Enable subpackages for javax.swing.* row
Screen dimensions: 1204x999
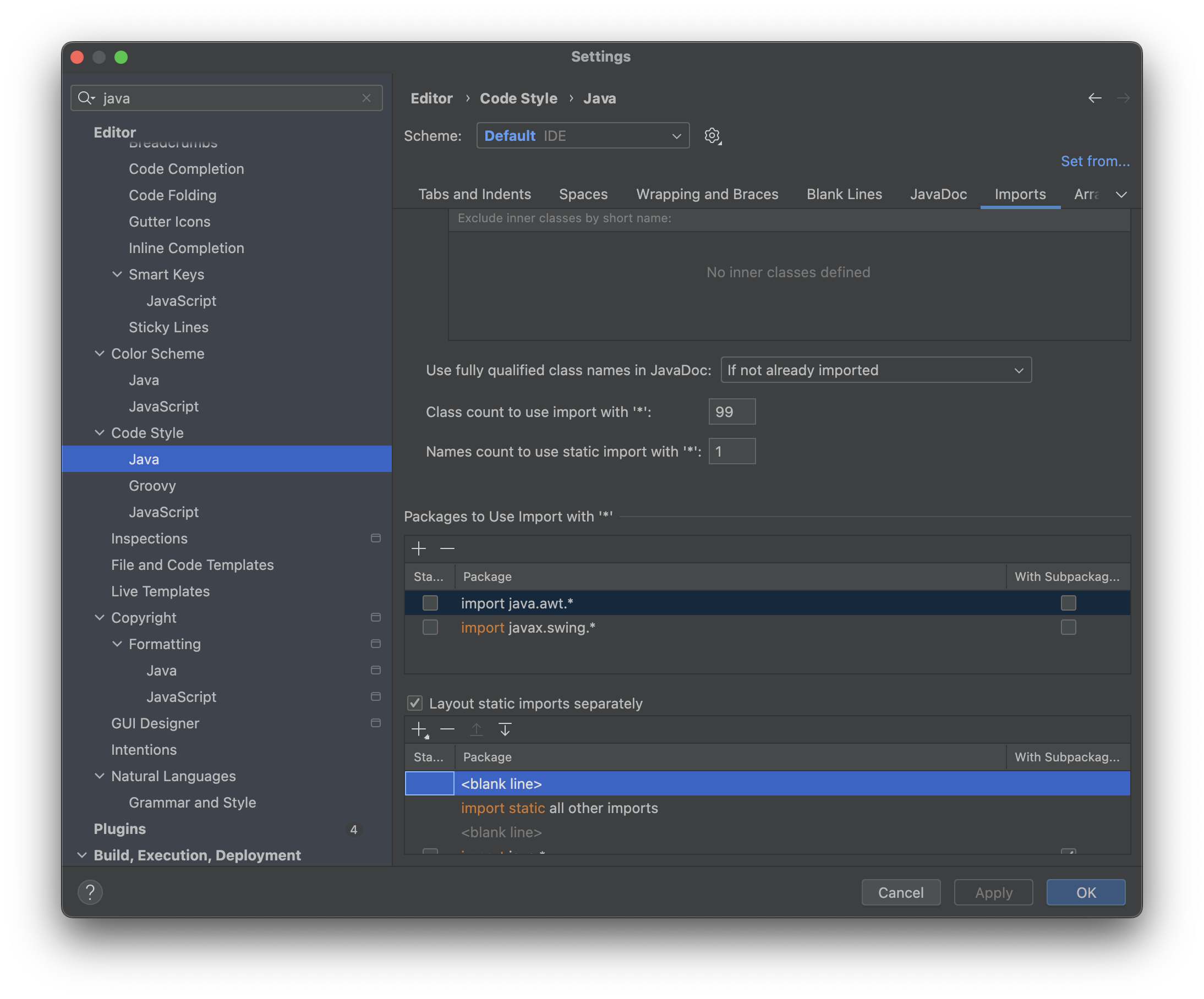point(1068,628)
